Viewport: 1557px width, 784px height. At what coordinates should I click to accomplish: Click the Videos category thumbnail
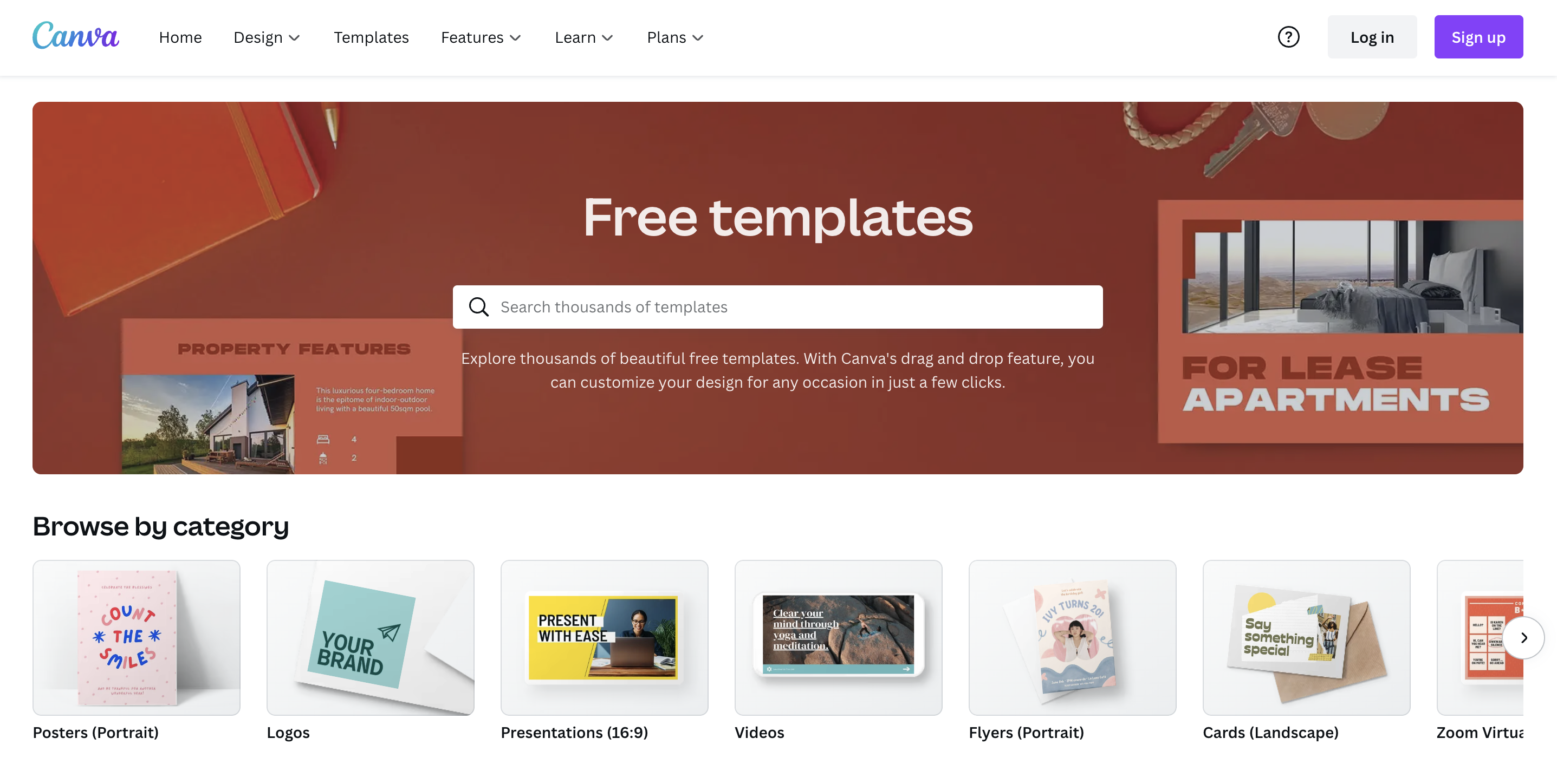pos(838,637)
